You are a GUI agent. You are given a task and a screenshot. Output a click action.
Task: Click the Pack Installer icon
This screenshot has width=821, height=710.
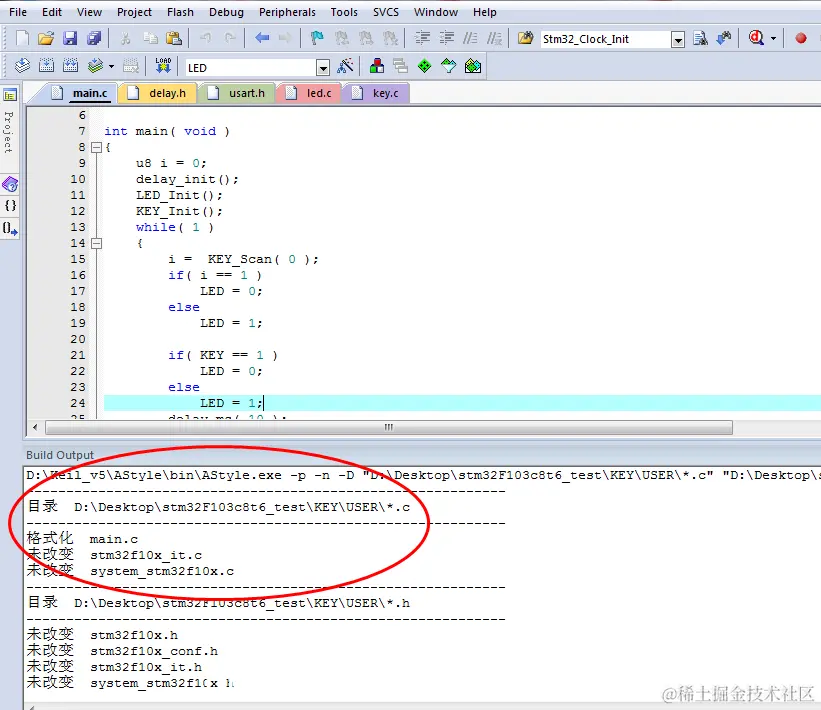click(473, 66)
